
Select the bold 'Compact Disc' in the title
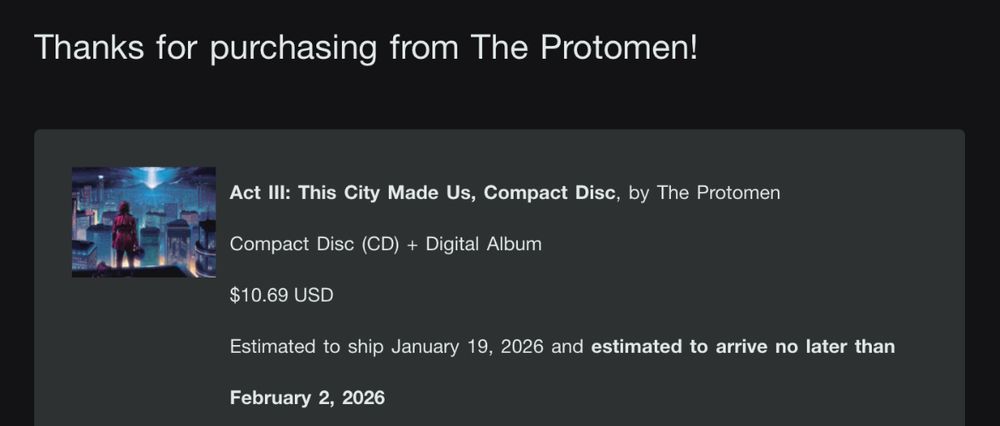pyautogui.click(x=549, y=193)
